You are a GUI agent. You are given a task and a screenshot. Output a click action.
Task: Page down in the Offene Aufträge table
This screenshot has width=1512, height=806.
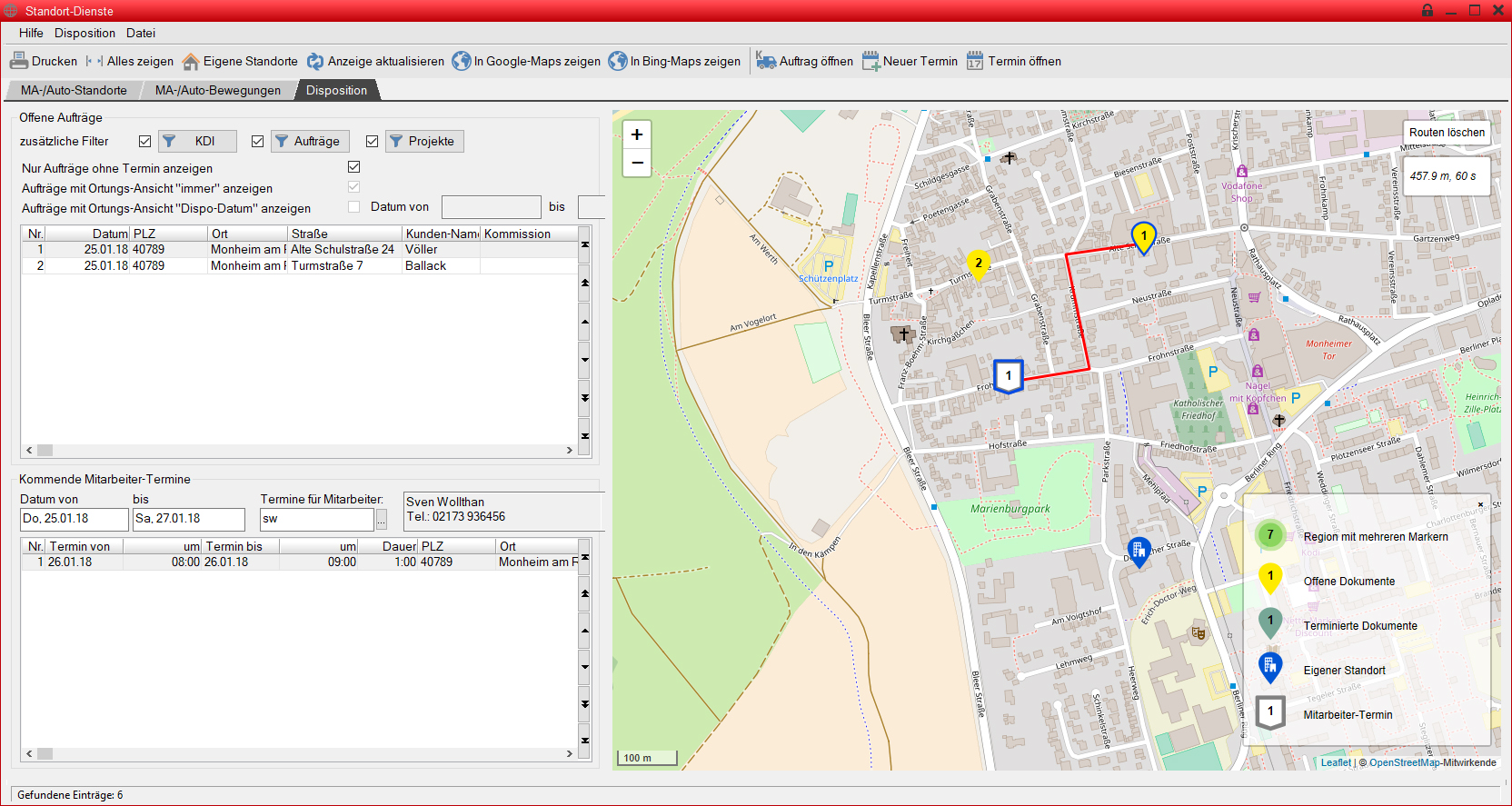pos(585,398)
